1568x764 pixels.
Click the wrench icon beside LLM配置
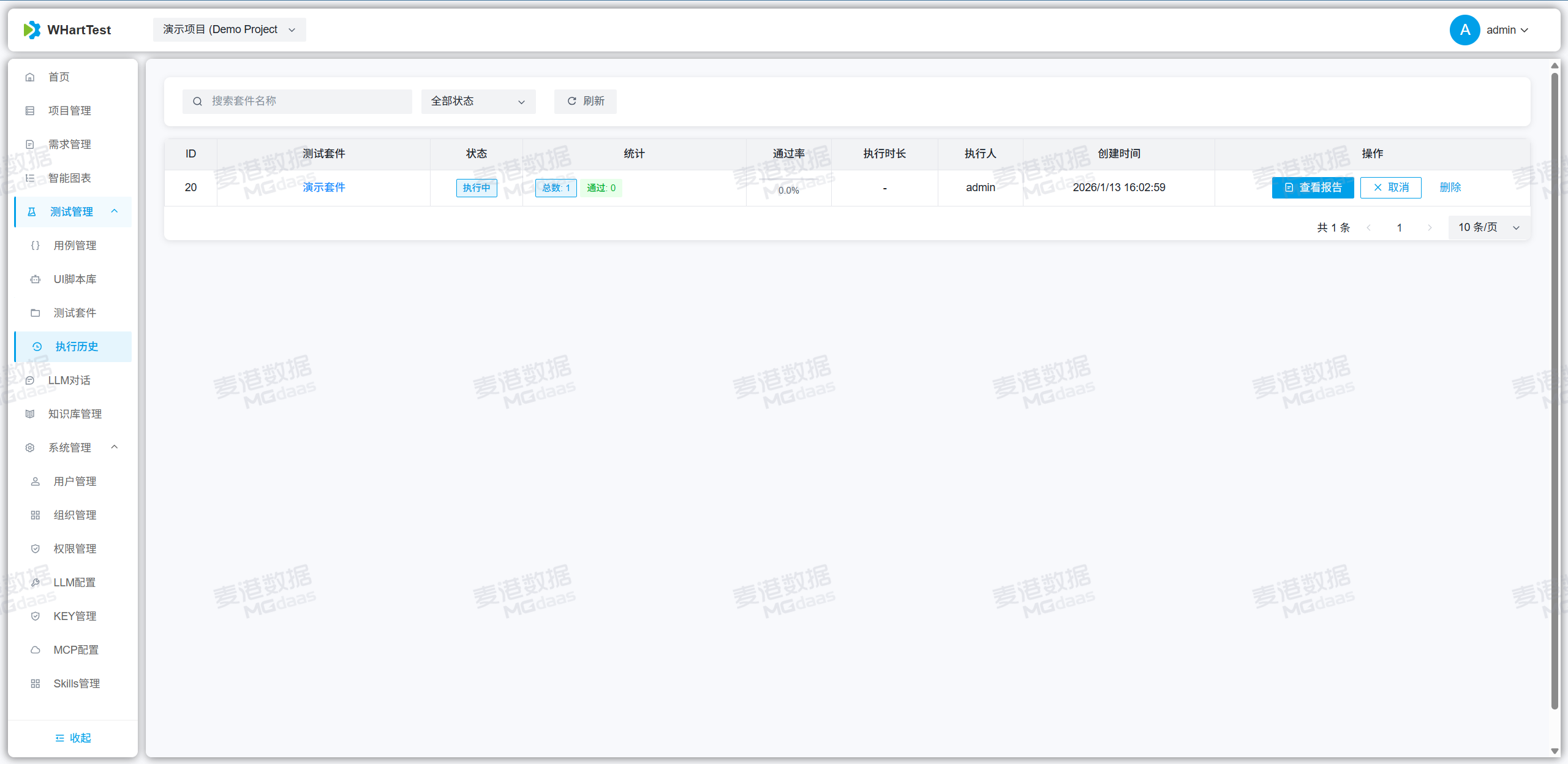[x=36, y=583]
